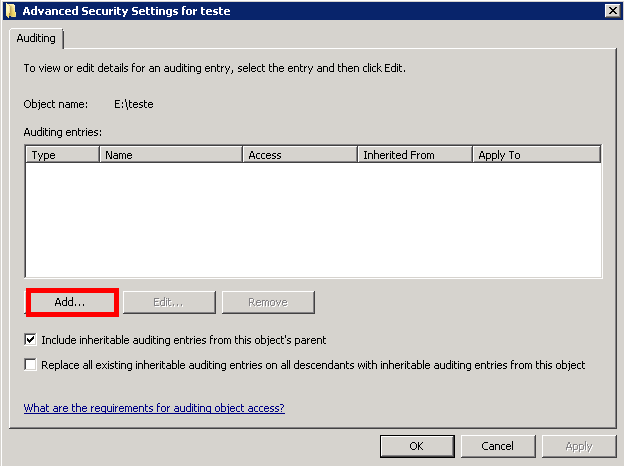Uncheck Include inheritable auditing entries from parent
The height and width of the screenshot is (466, 624).
tap(31, 340)
